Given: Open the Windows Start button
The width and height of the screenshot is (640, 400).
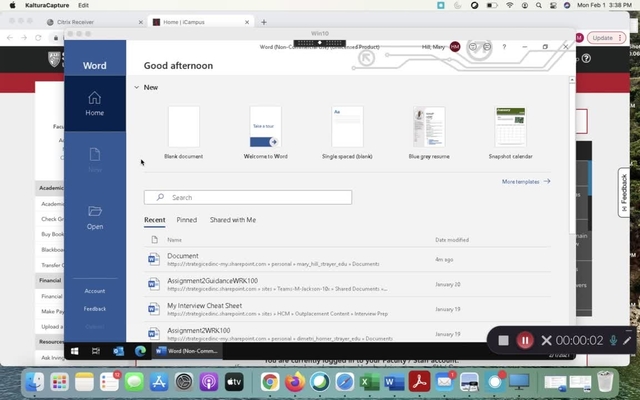Looking at the screenshot, I should click(x=75, y=351).
